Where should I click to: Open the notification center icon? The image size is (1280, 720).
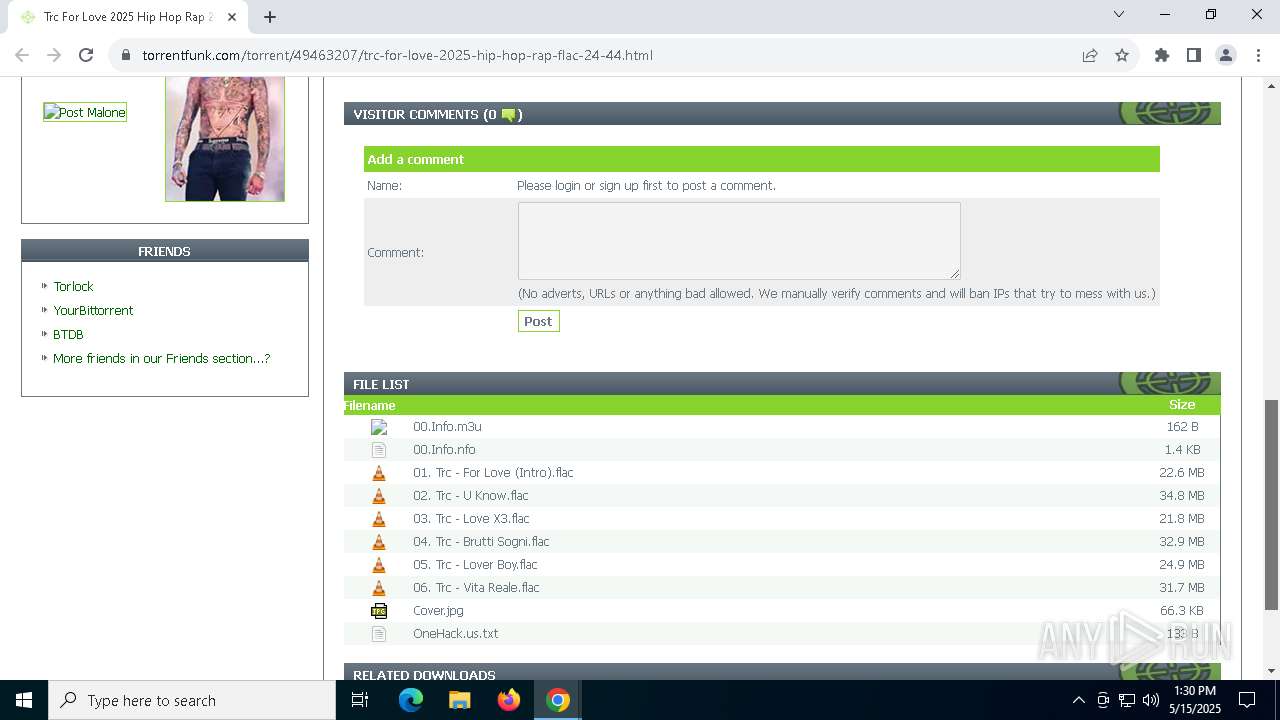(1247, 700)
